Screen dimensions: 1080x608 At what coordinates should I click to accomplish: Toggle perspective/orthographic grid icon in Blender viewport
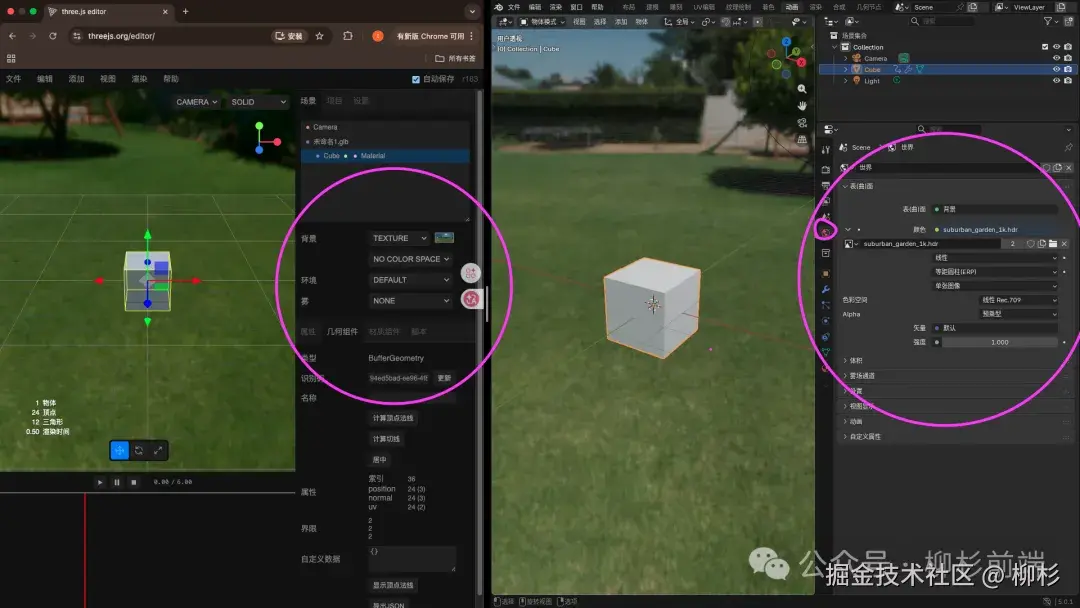point(802,139)
